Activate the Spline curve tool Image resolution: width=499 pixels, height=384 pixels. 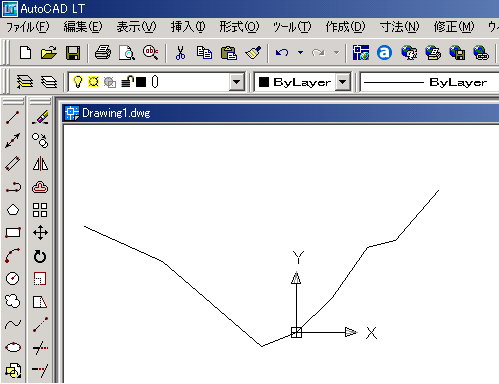coord(13,324)
